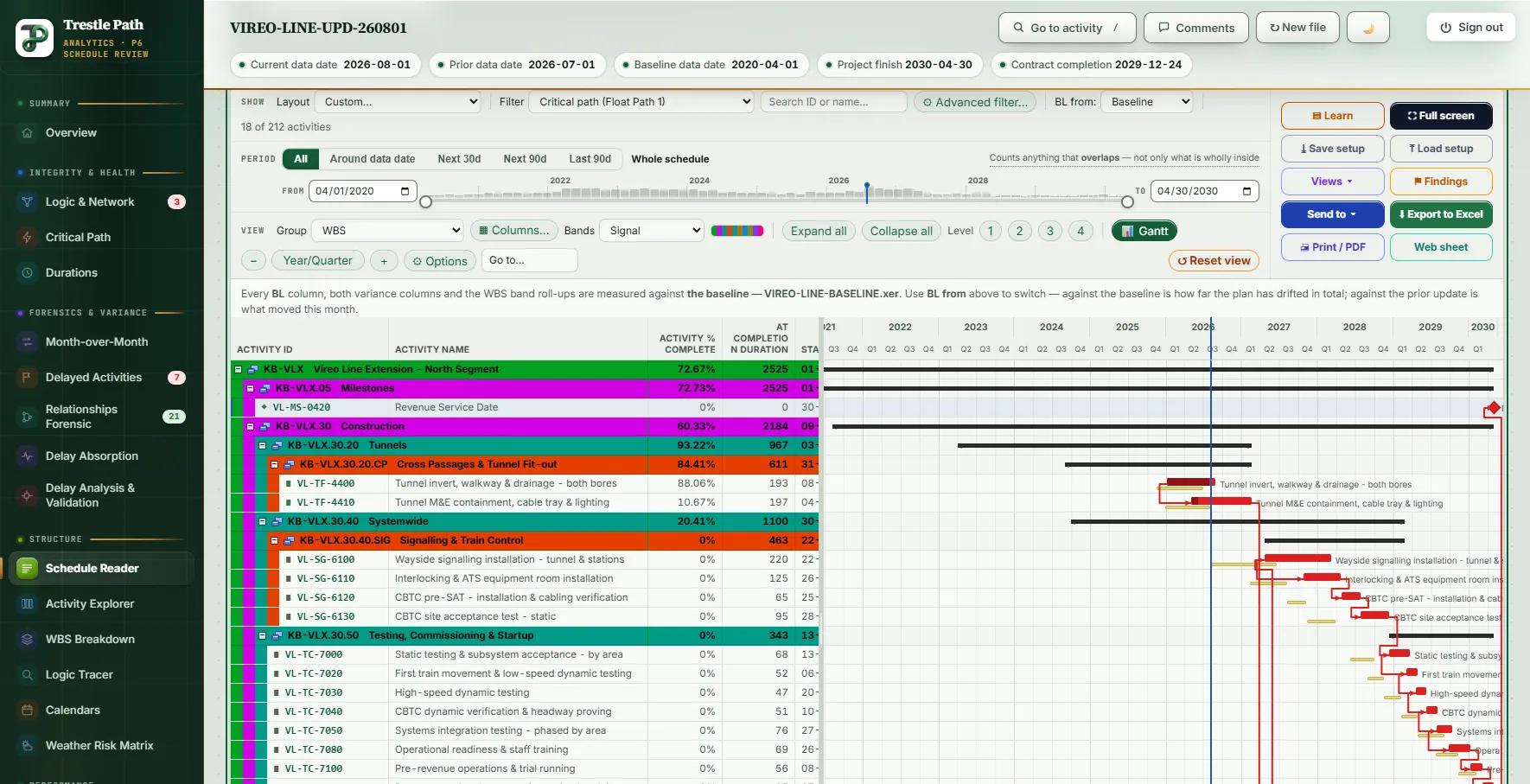This screenshot has height=784, width=1530.
Task: Click the Sign out button
Action: click(x=1471, y=28)
